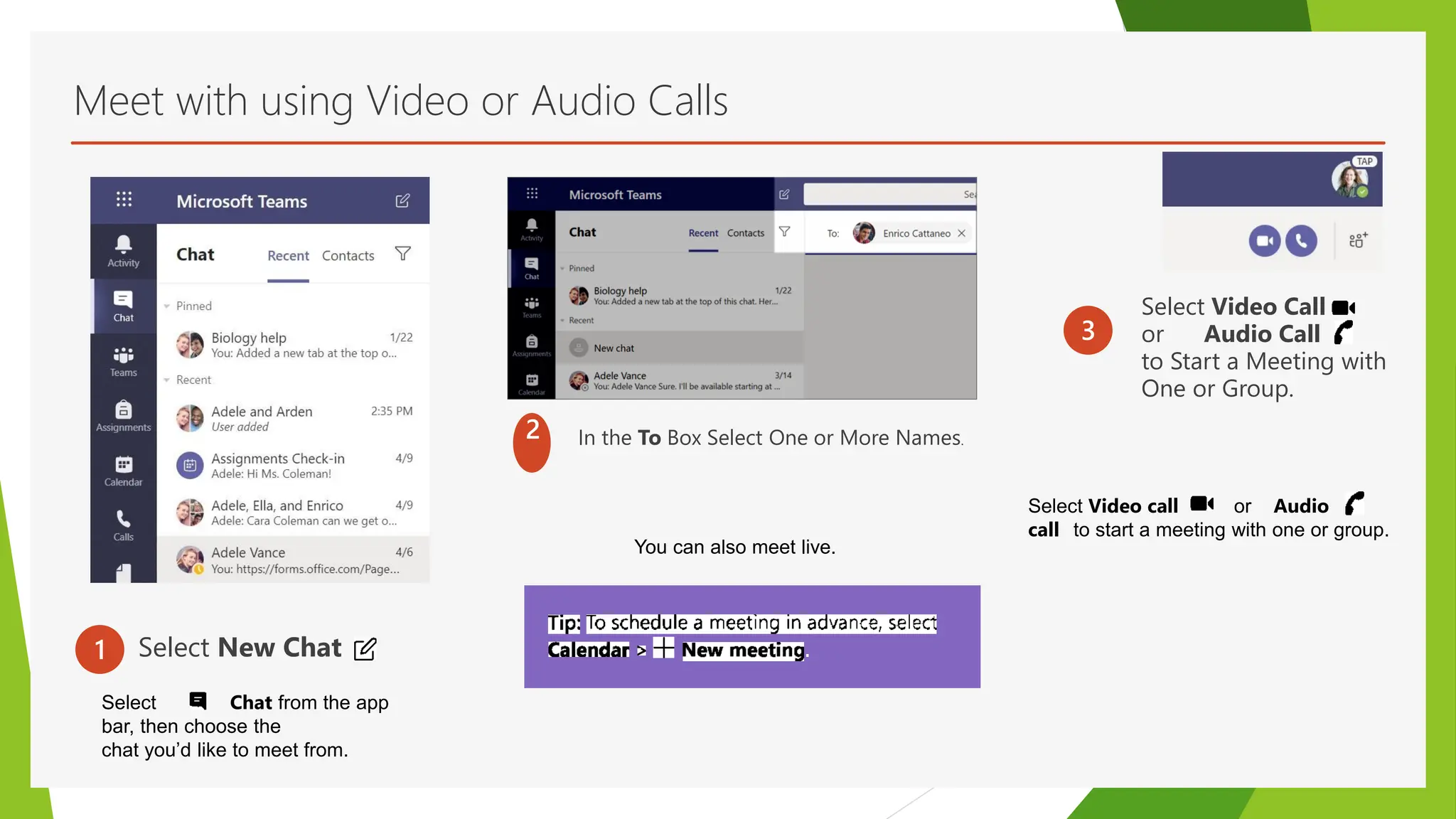Image resolution: width=1456 pixels, height=819 pixels.
Task: Remove Enrico Cattaneo from the To box
Action: (961, 233)
